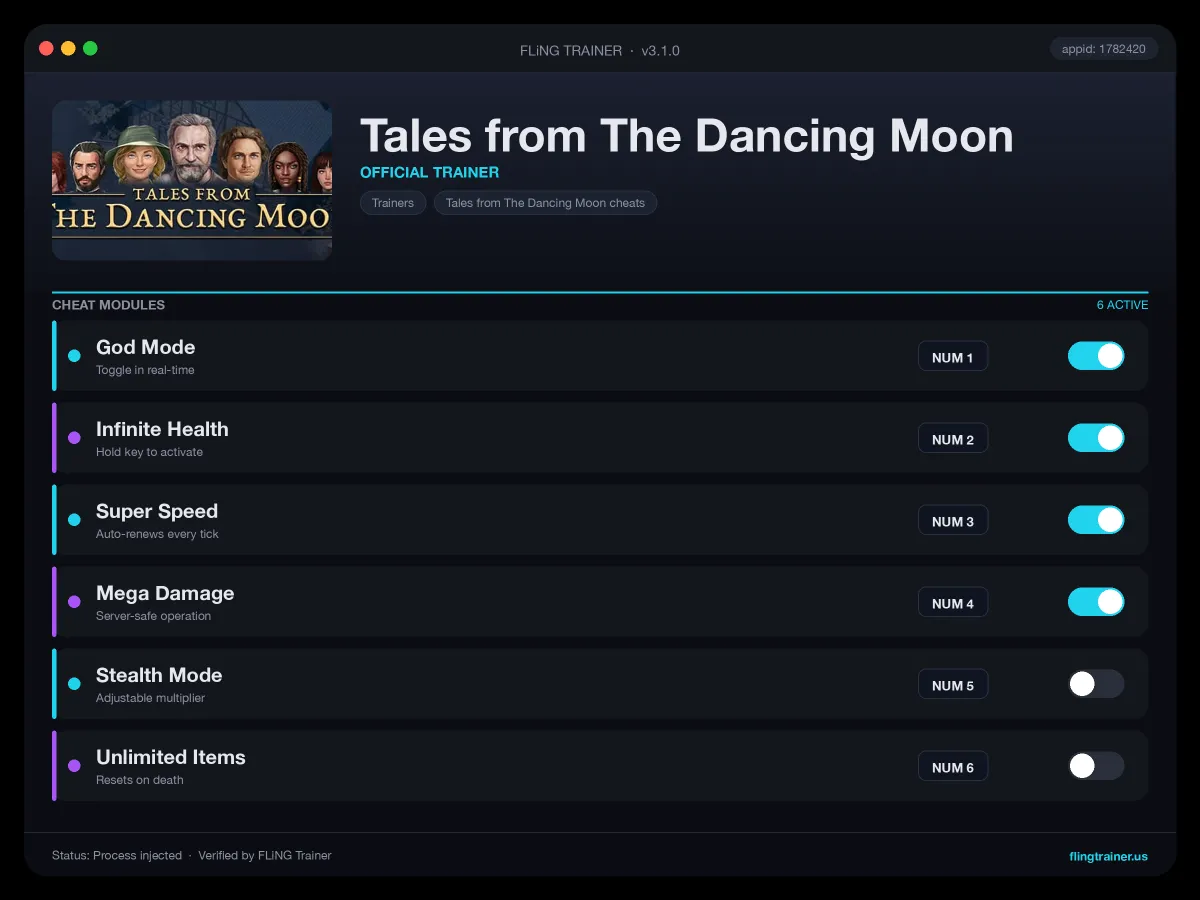Click 'Verified by FLiNG Trainer' text

pyautogui.click(x=265, y=856)
